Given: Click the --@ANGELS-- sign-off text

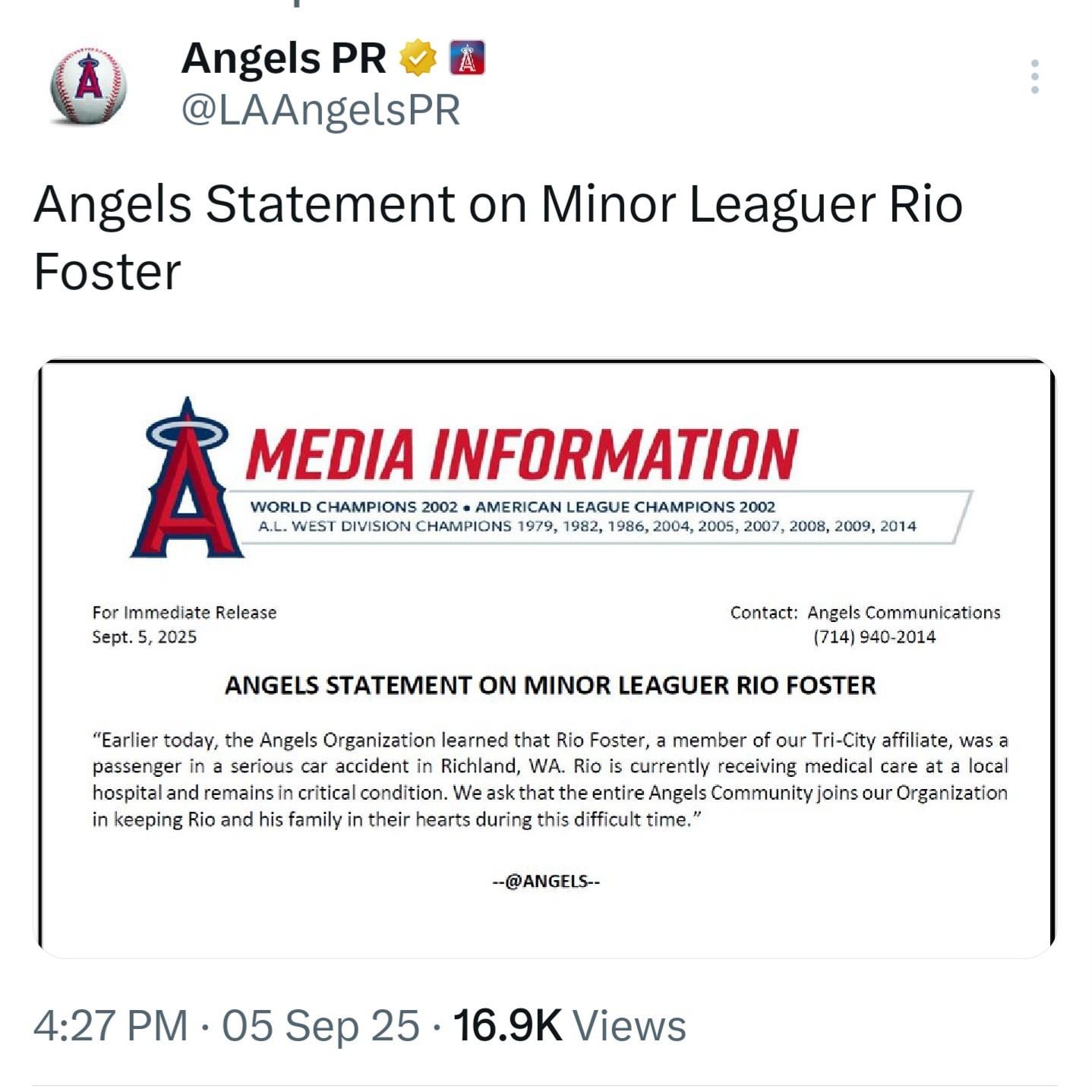Looking at the screenshot, I should point(546,881).
